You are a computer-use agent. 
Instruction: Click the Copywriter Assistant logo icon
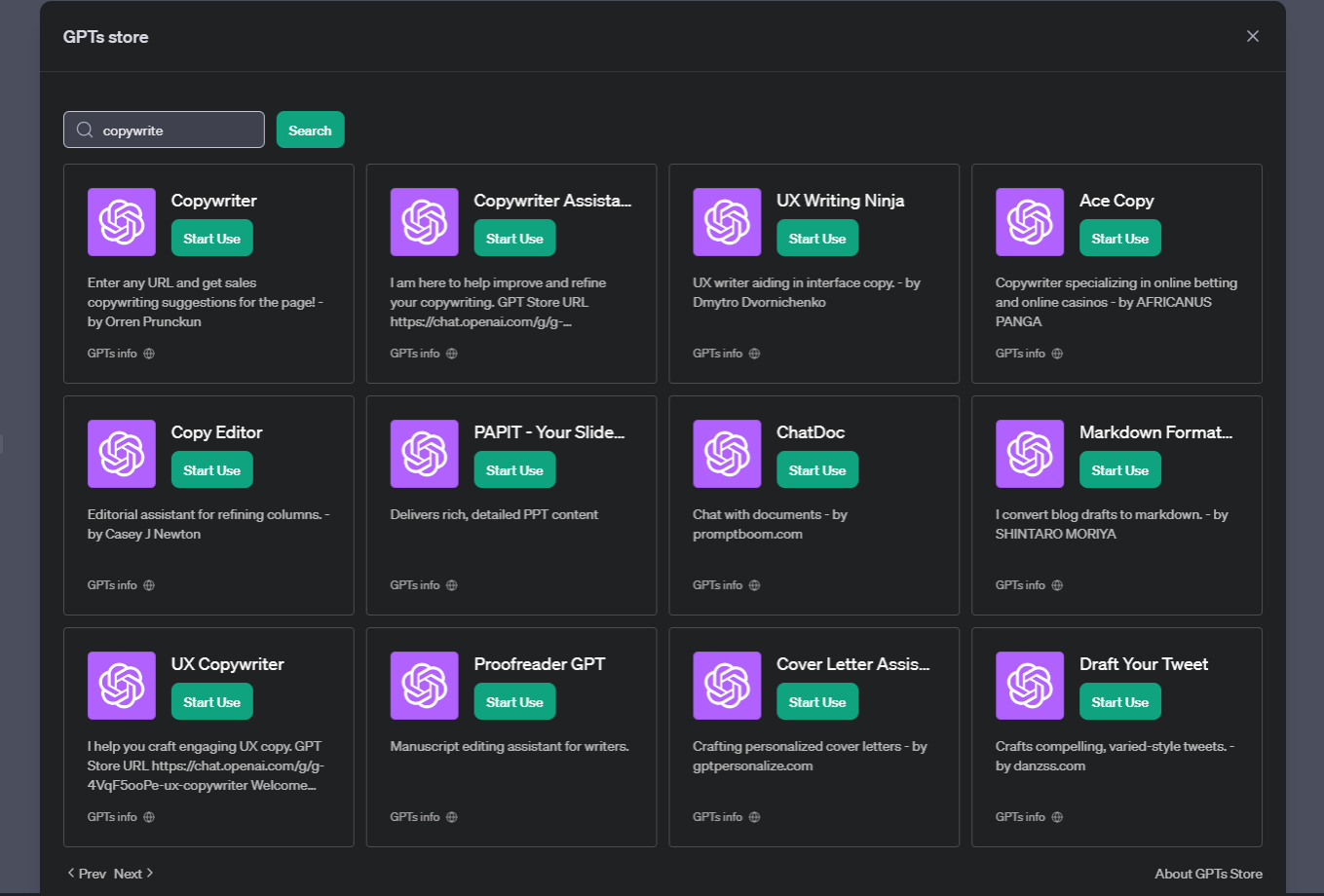[x=425, y=222]
